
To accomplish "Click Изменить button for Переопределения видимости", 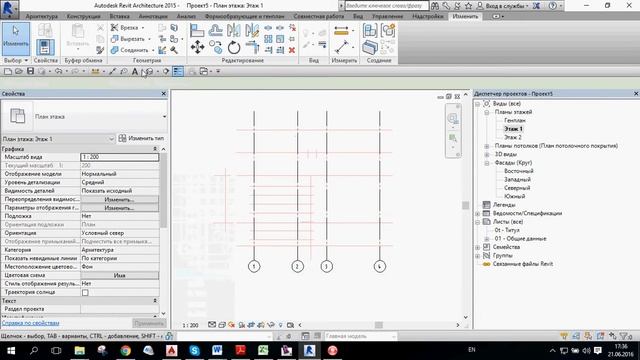I will [119, 200].
